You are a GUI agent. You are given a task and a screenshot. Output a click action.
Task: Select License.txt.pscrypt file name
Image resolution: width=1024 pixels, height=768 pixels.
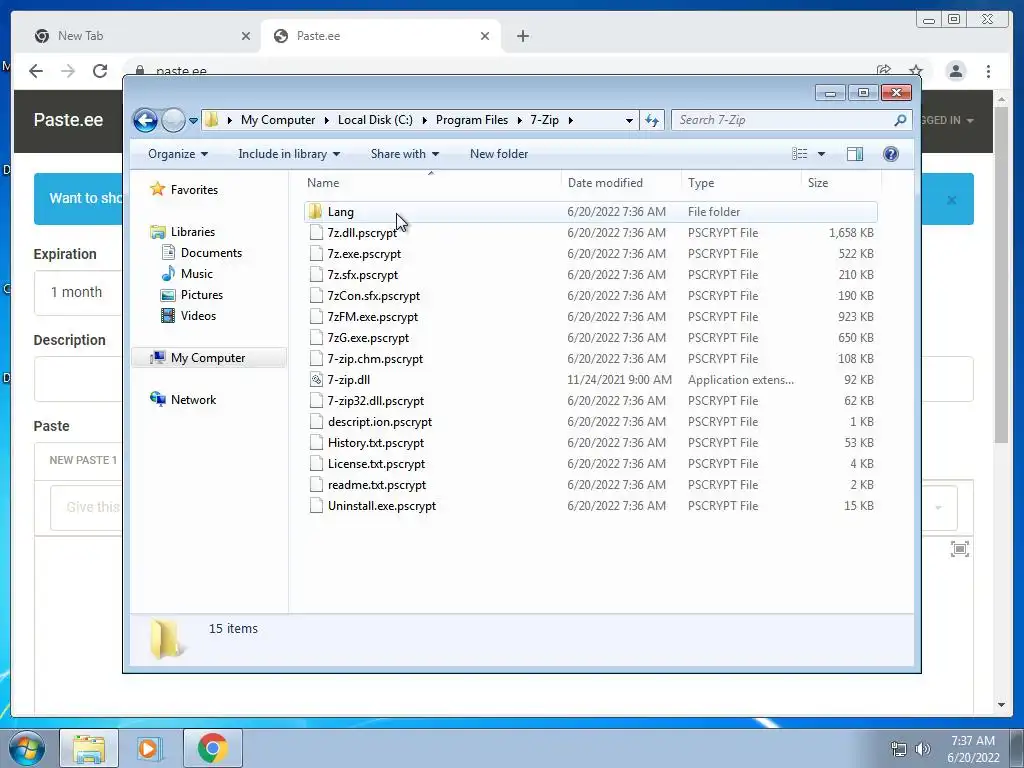tap(376, 464)
